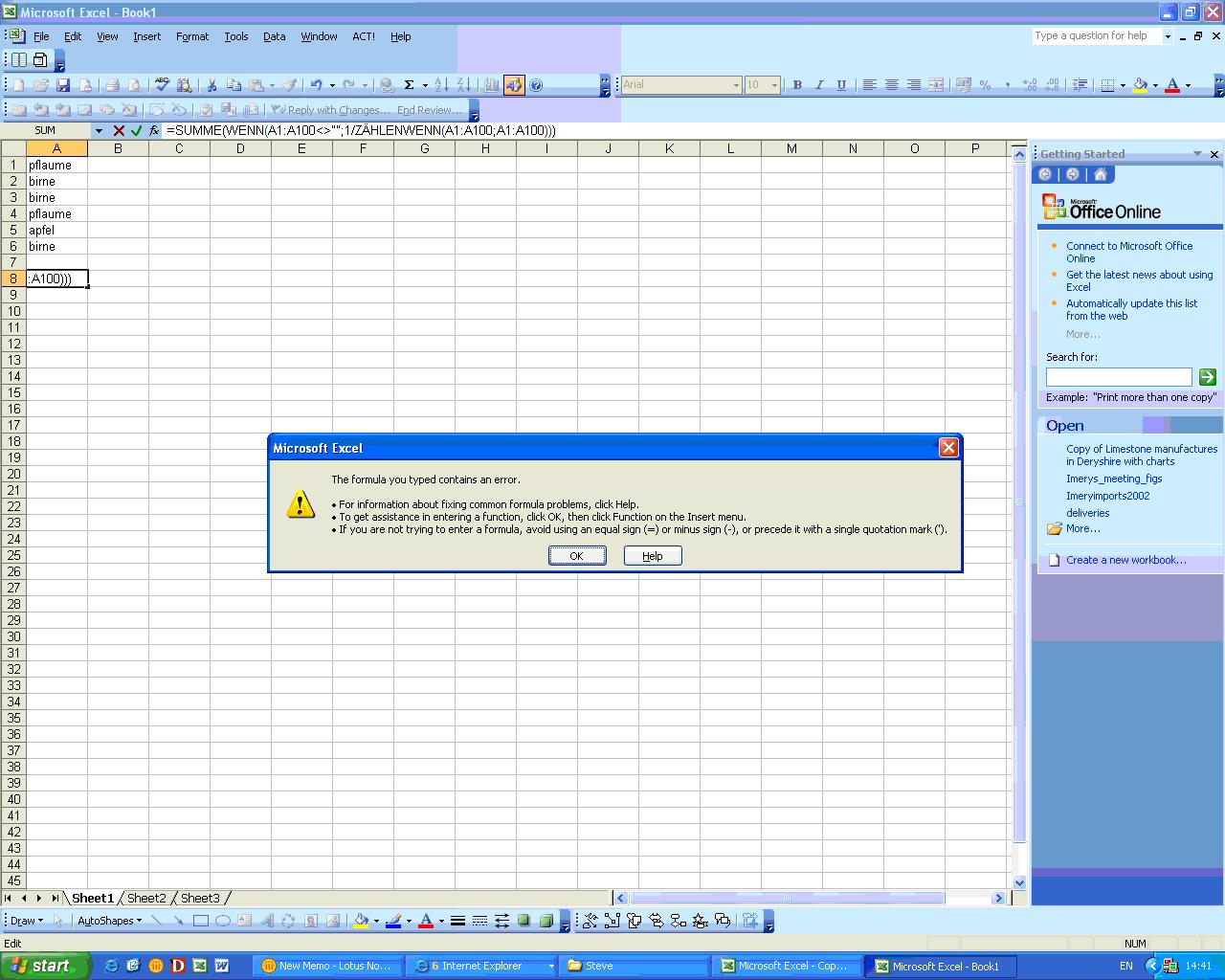The width and height of the screenshot is (1225, 980).
Task: Open Imerys_meeting_figs recent file link
Action: [x=1114, y=479]
